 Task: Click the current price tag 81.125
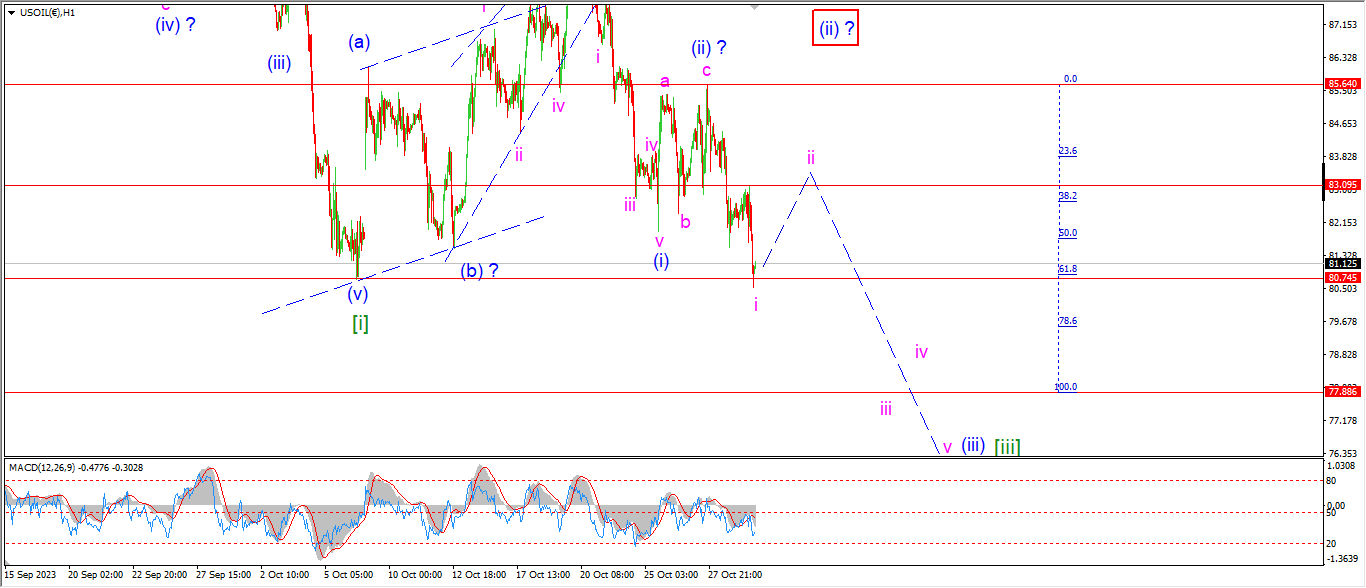[x=1341, y=264]
